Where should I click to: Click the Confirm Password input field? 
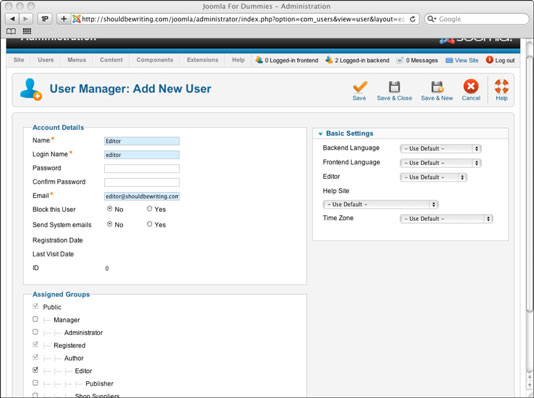coord(142,182)
